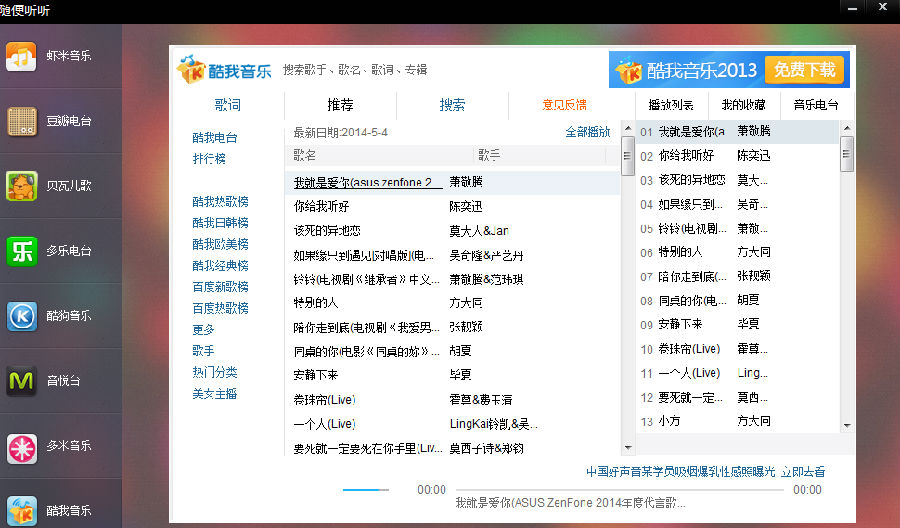Open the green 多乐电台 icon
The width and height of the screenshot is (900, 528).
pyautogui.click(x=21, y=250)
